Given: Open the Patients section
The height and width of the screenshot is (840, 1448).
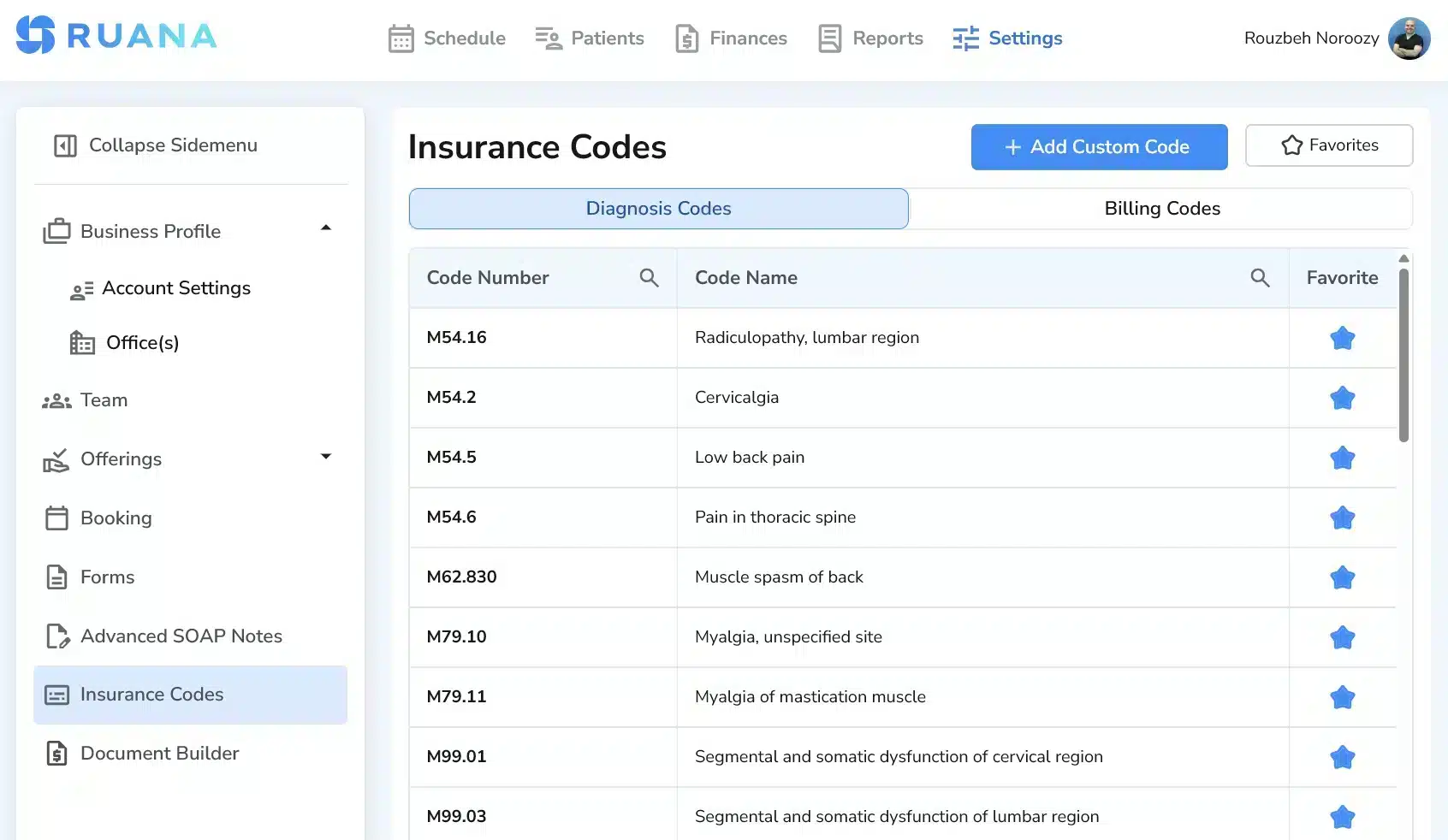Looking at the screenshot, I should point(590,38).
